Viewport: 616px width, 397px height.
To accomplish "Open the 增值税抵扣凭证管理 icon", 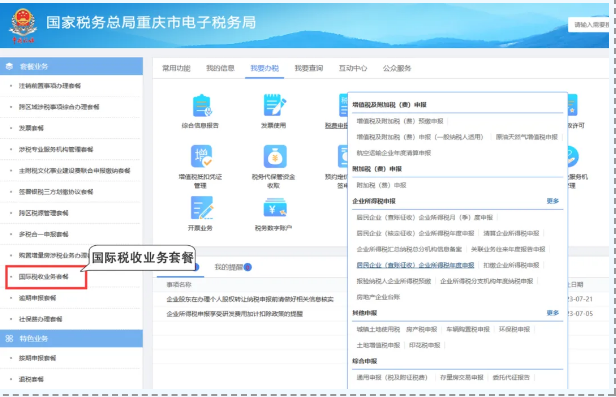I will (201, 157).
